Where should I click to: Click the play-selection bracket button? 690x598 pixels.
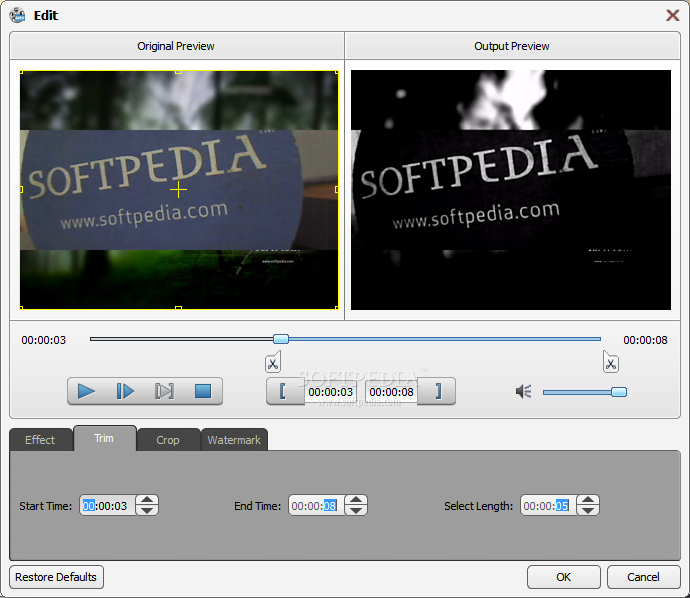pos(164,391)
